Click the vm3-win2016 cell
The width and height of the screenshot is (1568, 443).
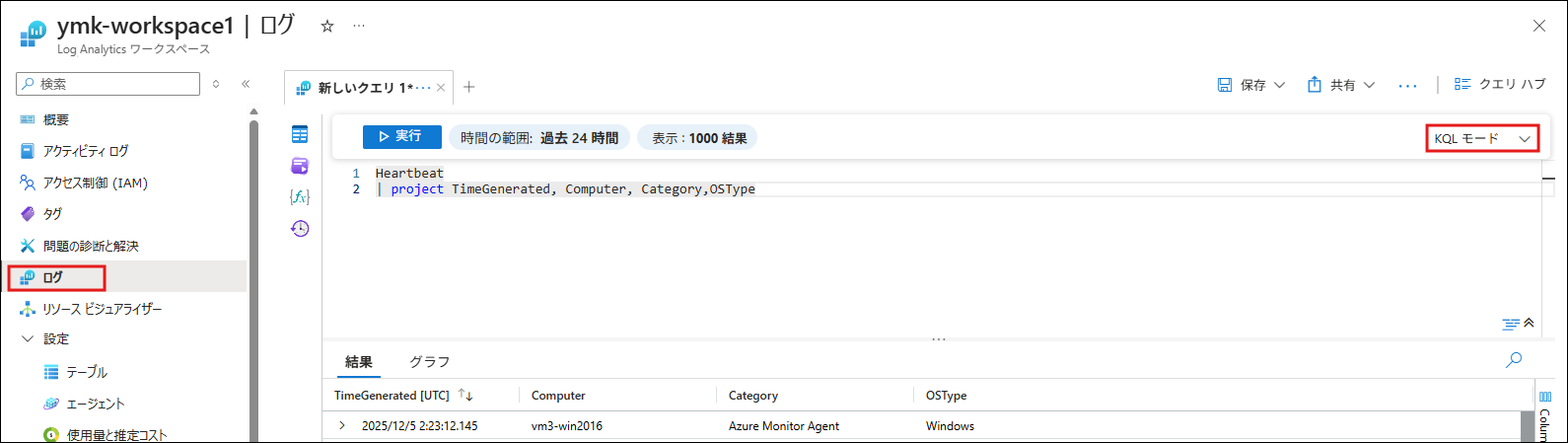[x=567, y=426]
